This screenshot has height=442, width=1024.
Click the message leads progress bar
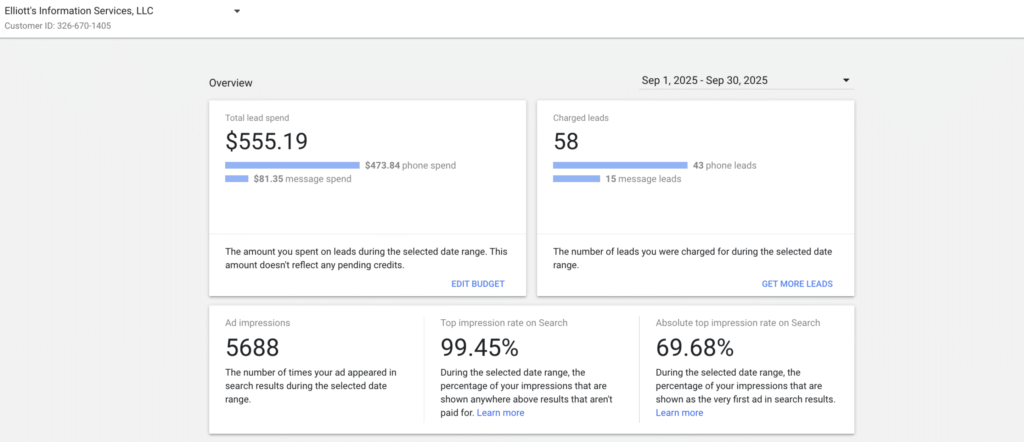(577, 179)
